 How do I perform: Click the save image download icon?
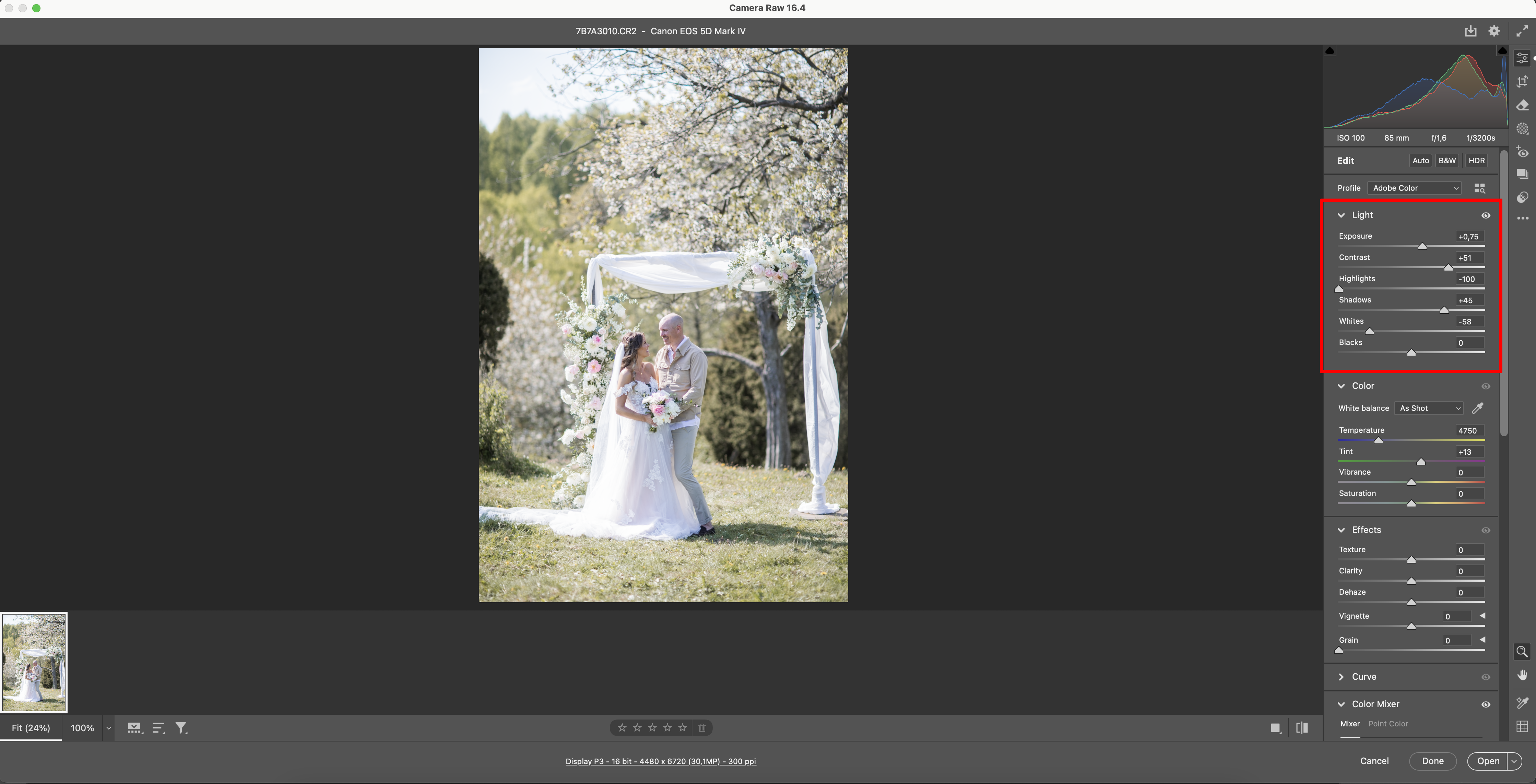click(1470, 31)
